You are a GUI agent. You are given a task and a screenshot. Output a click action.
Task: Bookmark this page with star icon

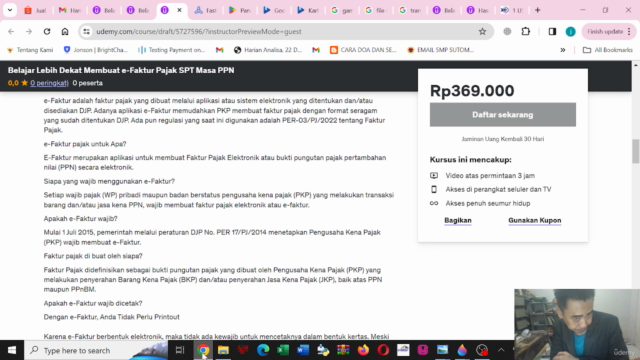point(482,31)
